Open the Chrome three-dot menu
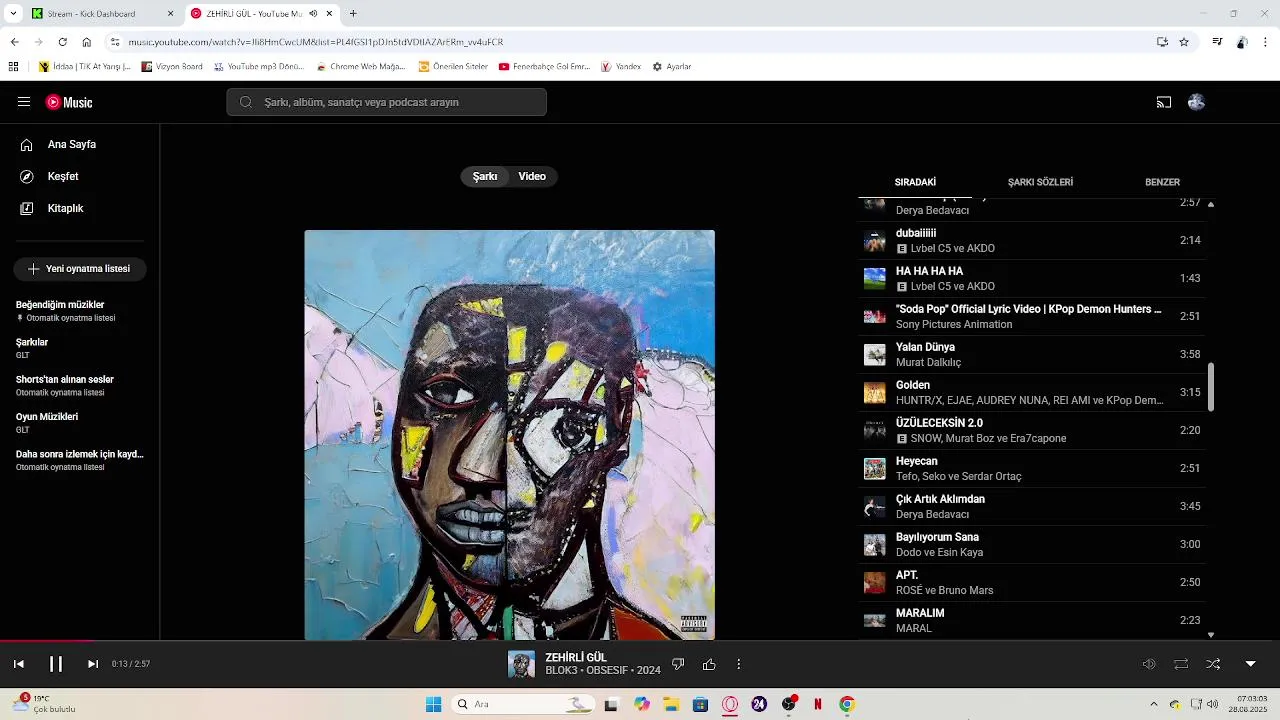Image resolution: width=1280 pixels, height=720 pixels. click(1266, 42)
